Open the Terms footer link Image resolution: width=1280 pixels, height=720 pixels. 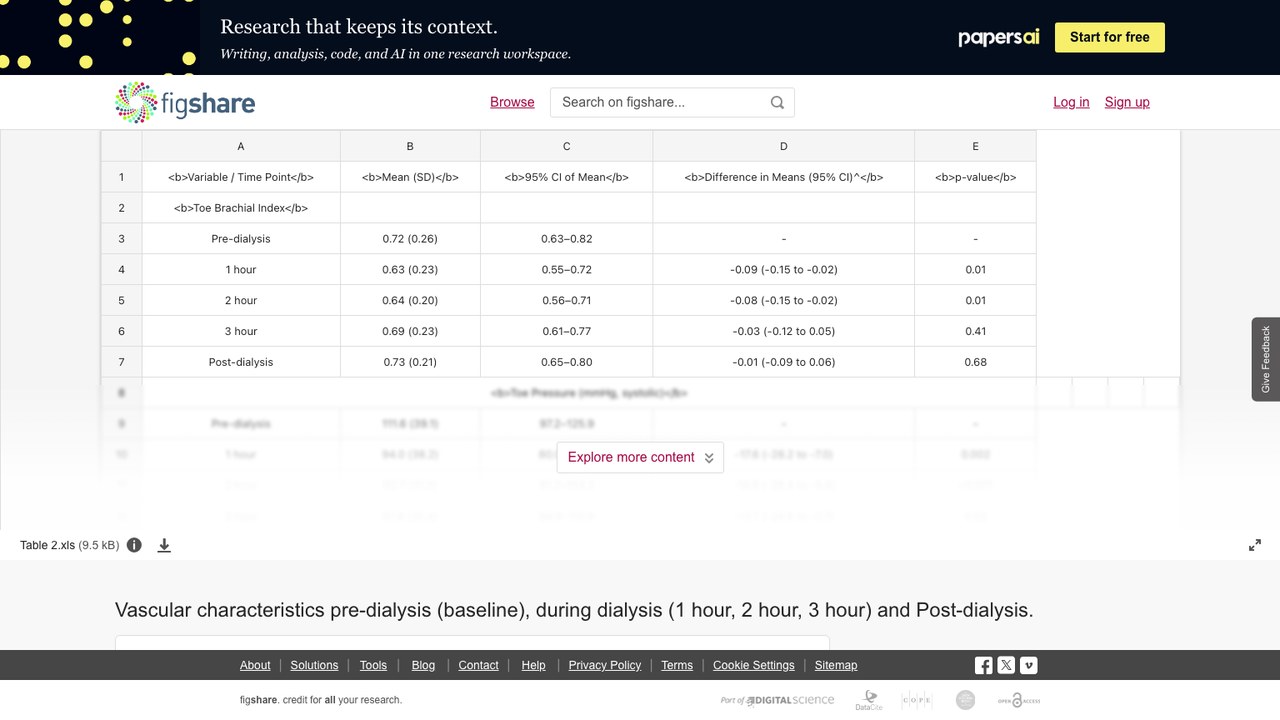677,665
